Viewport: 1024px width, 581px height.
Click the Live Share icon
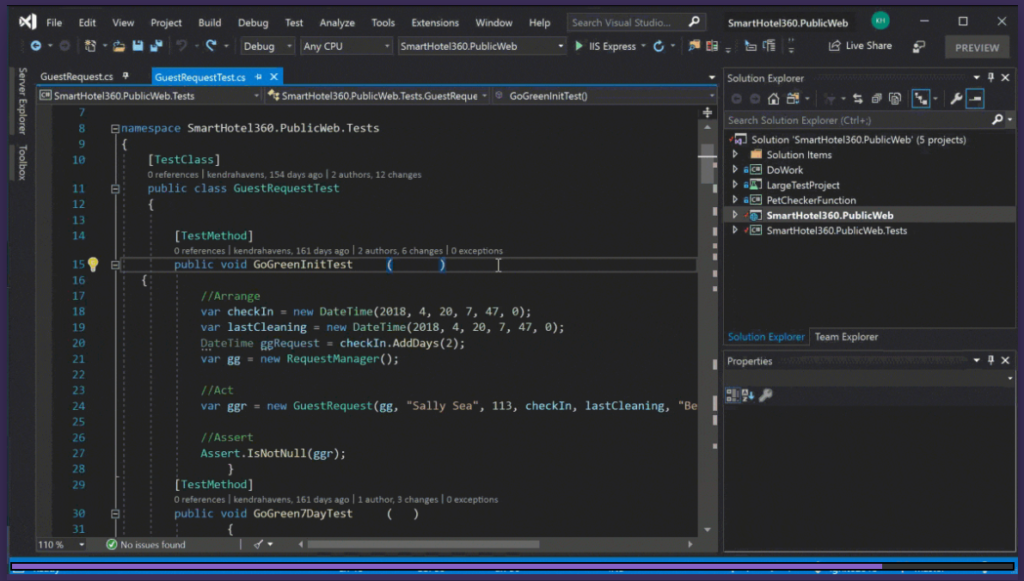[834, 46]
